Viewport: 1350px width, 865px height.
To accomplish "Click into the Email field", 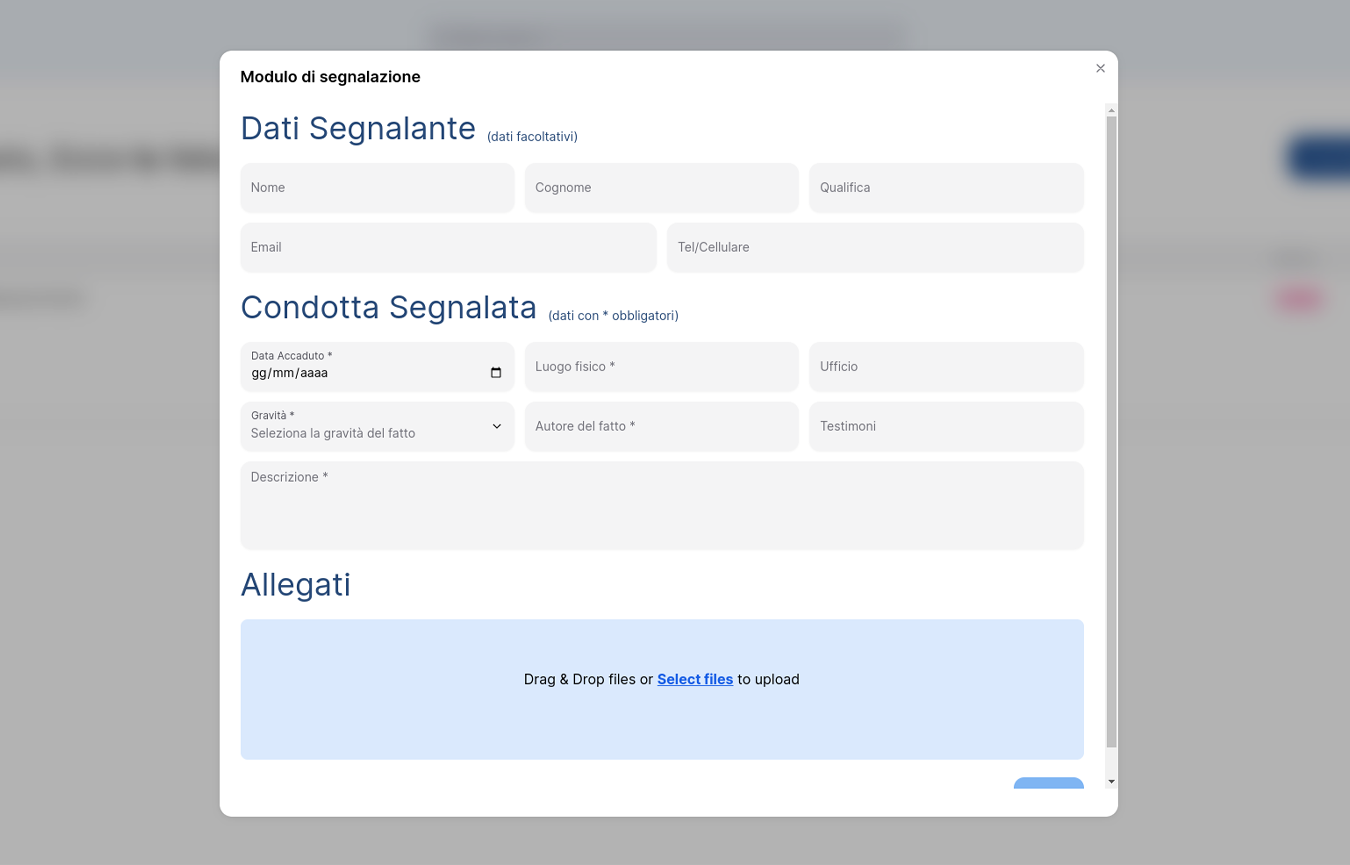I will point(448,248).
